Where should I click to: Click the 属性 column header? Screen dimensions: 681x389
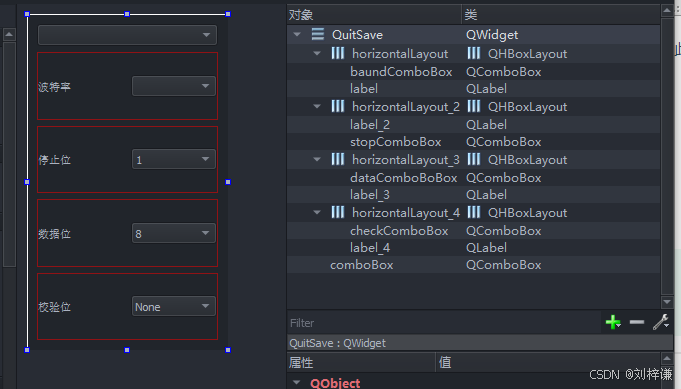(x=361, y=363)
